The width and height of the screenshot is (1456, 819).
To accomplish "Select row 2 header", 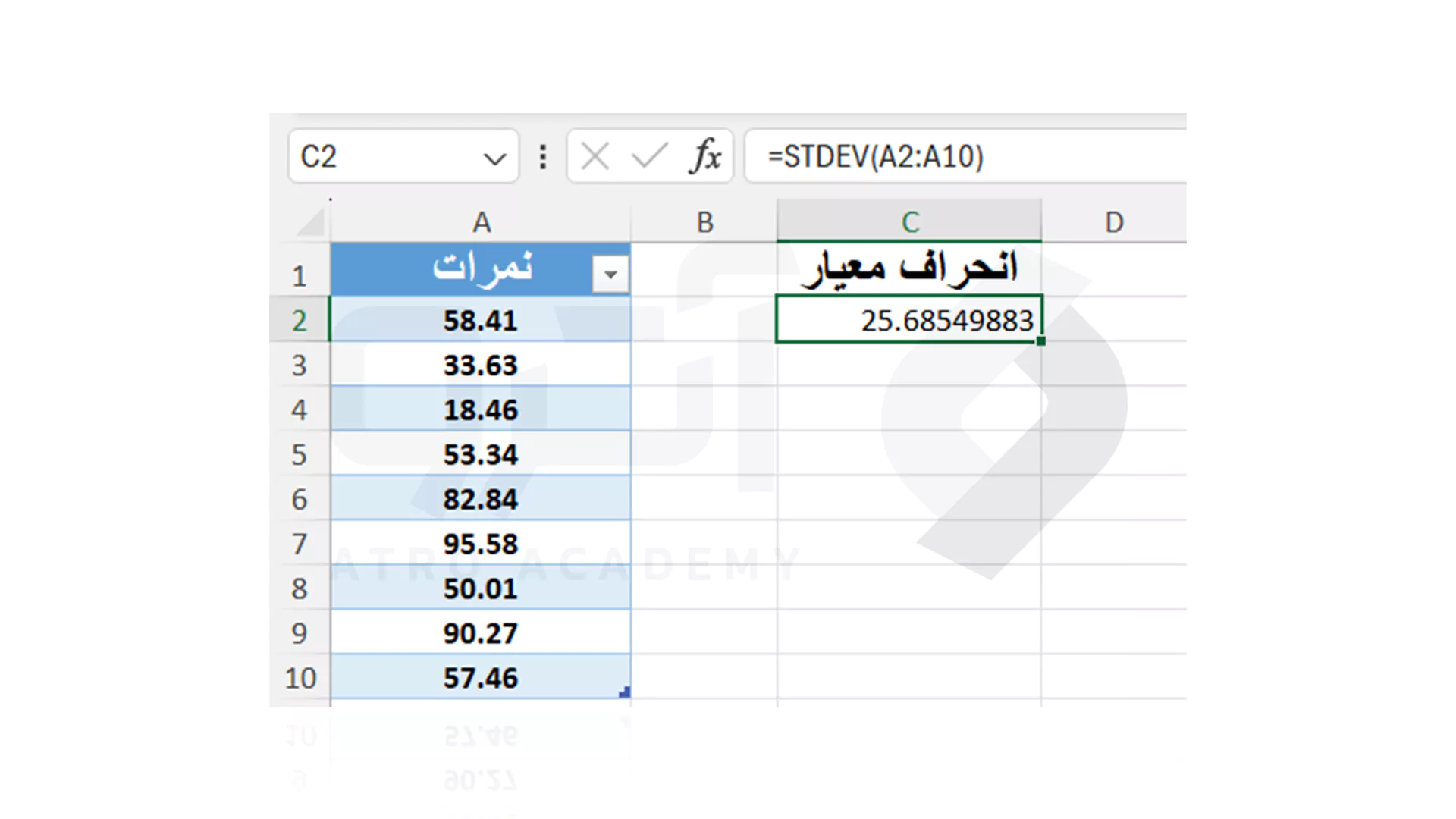I will [x=300, y=320].
